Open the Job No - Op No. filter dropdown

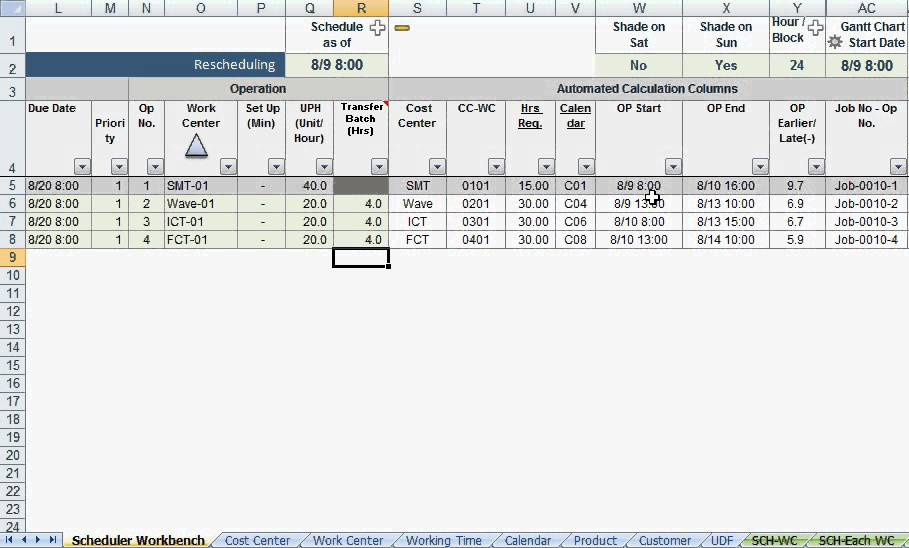click(x=897, y=167)
